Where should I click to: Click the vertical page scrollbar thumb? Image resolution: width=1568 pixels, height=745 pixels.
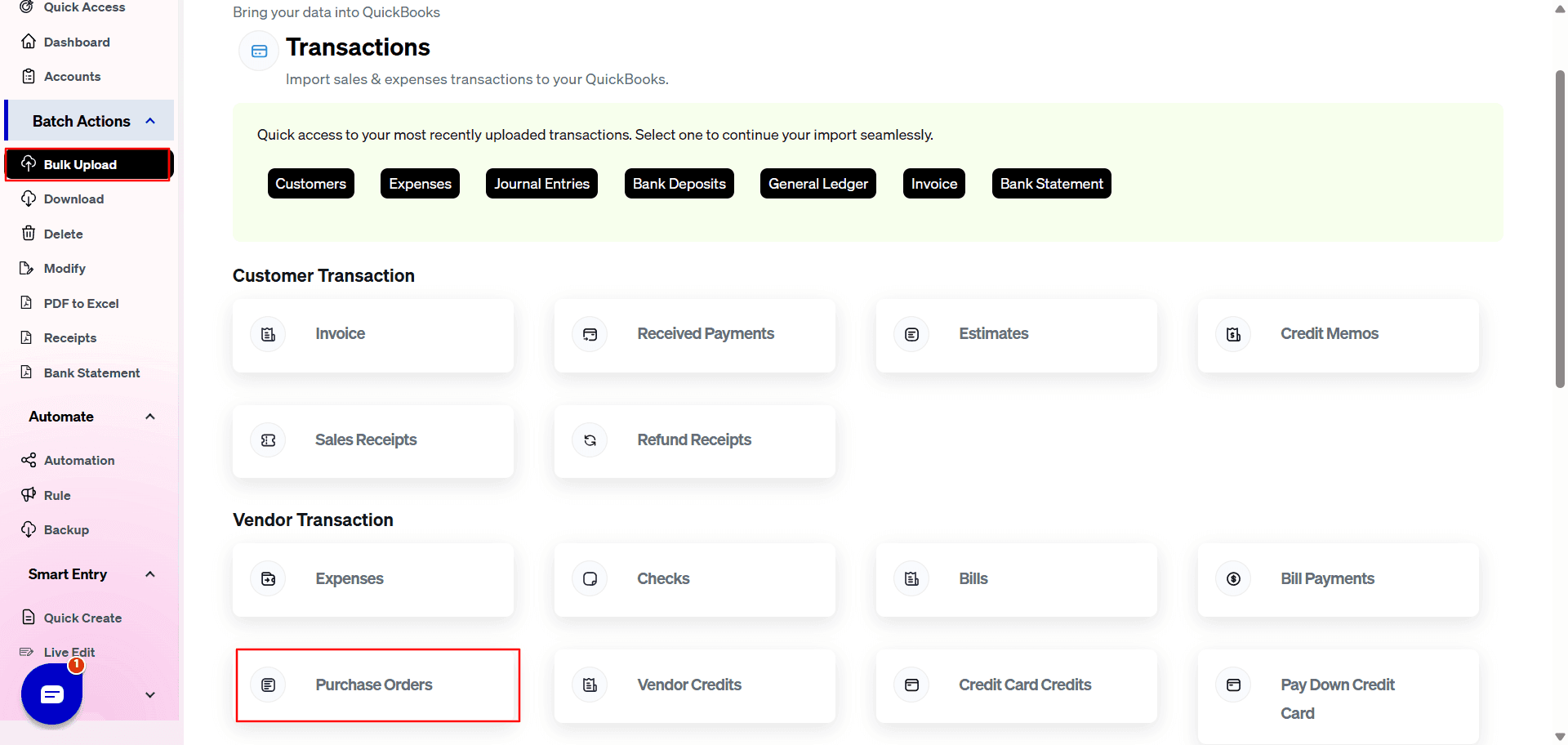click(1560, 229)
